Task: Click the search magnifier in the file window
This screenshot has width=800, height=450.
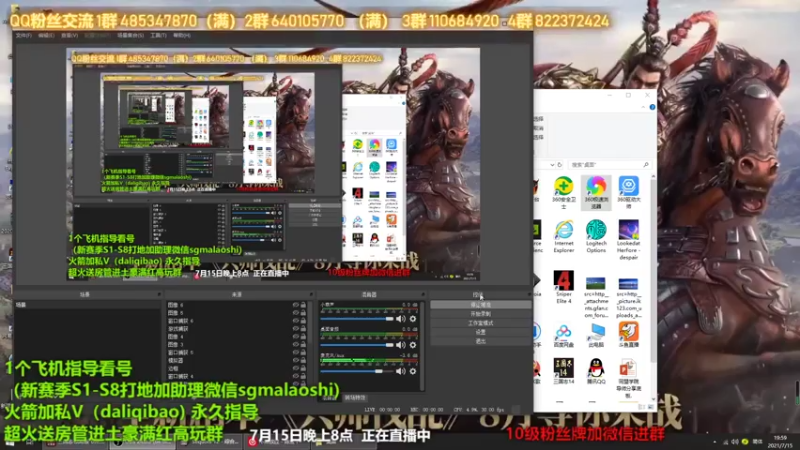Action: tap(646, 165)
